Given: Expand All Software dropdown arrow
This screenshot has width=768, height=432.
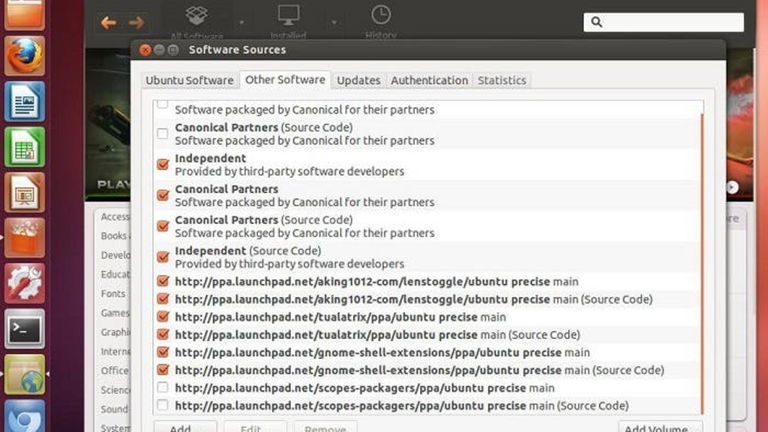Looking at the screenshot, I should (x=242, y=23).
